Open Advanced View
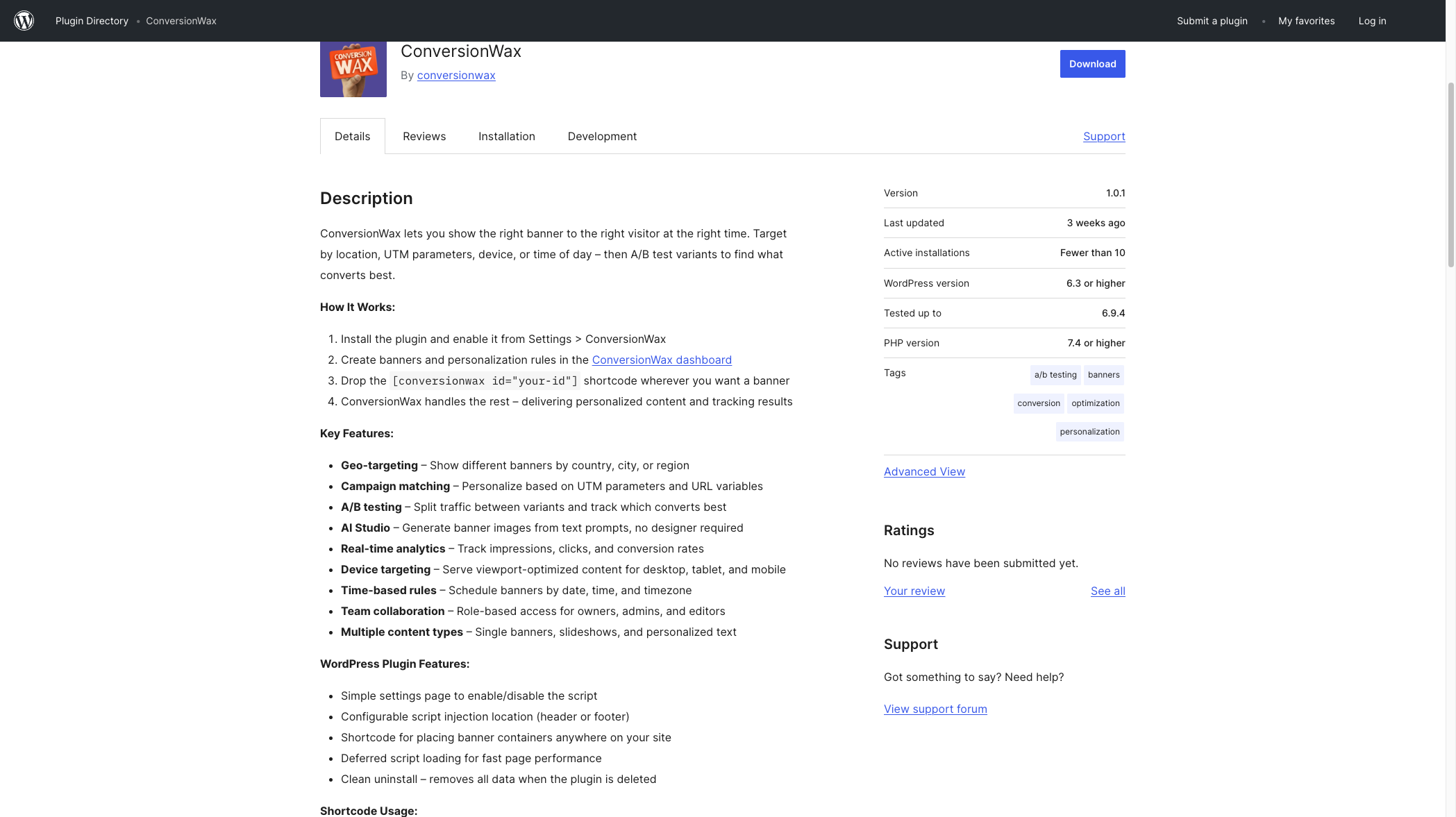Image resolution: width=1456 pixels, height=817 pixels. [924, 471]
